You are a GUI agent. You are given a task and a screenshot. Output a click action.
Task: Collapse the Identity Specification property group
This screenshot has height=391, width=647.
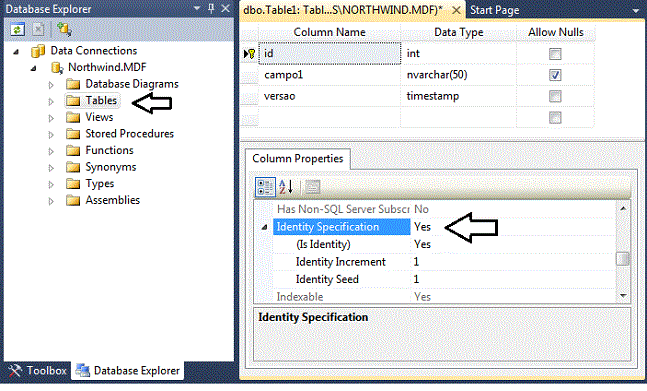[x=264, y=227]
